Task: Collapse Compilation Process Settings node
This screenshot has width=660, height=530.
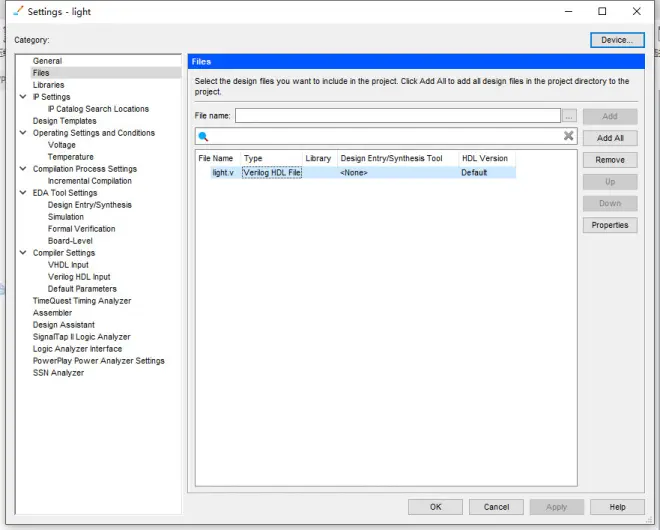Action: tap(23, 168)
